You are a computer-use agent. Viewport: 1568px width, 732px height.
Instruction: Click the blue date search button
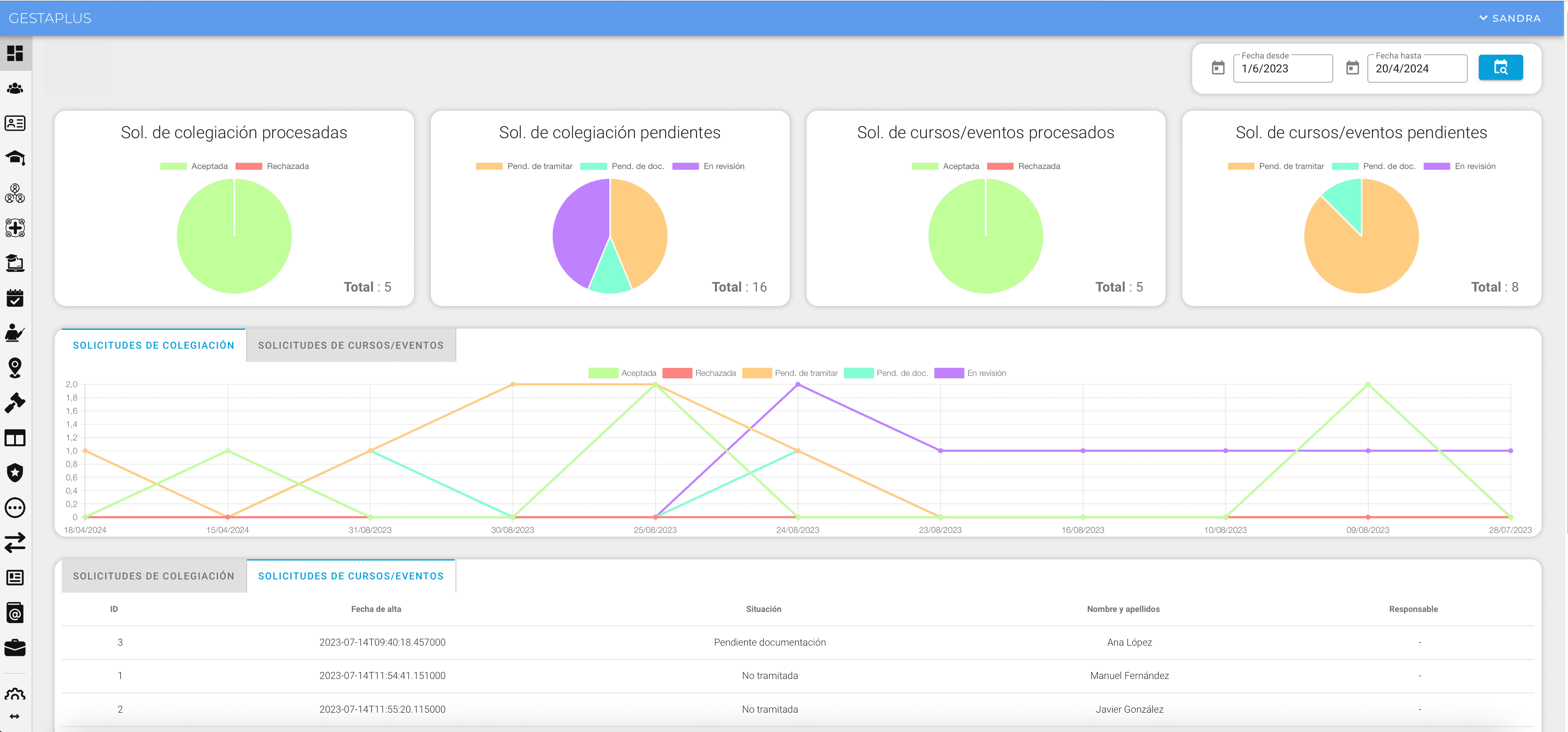(x=1501, y=67)
